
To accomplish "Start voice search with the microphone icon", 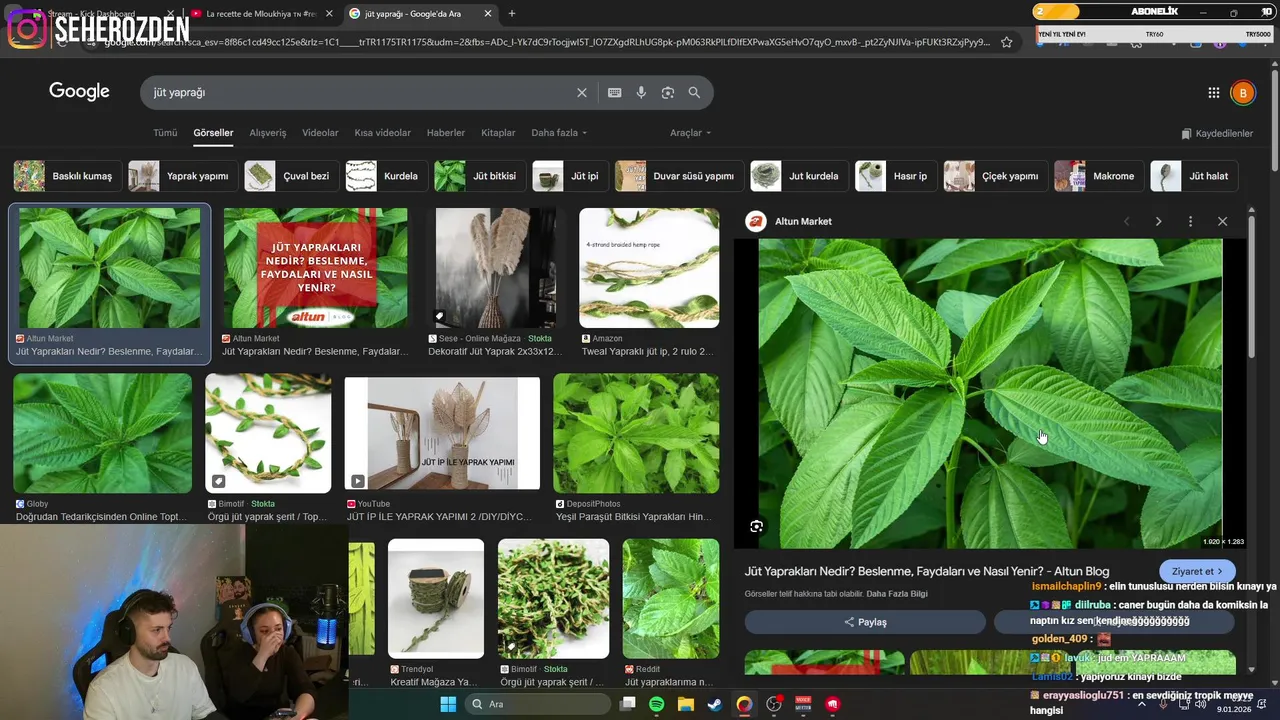I will (x=641, y=92).
